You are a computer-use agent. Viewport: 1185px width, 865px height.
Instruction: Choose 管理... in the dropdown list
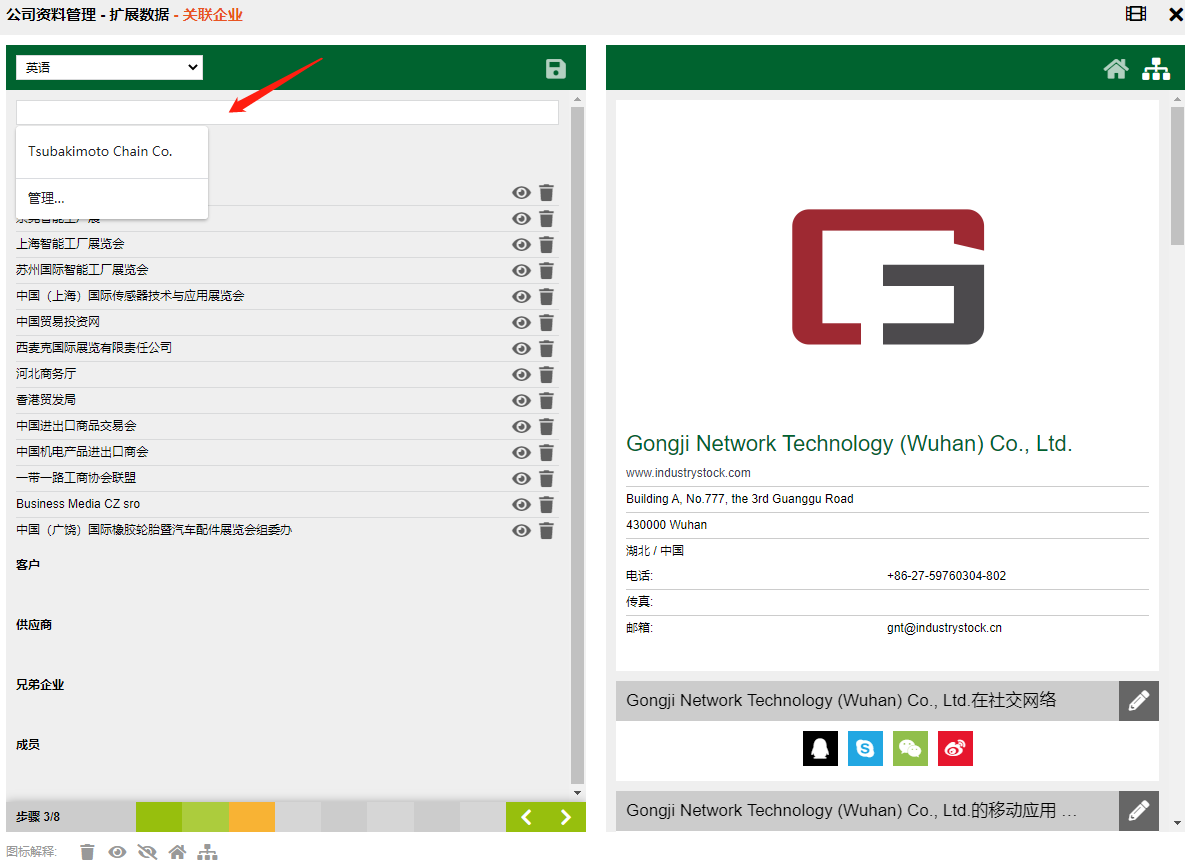coord(46,198)
